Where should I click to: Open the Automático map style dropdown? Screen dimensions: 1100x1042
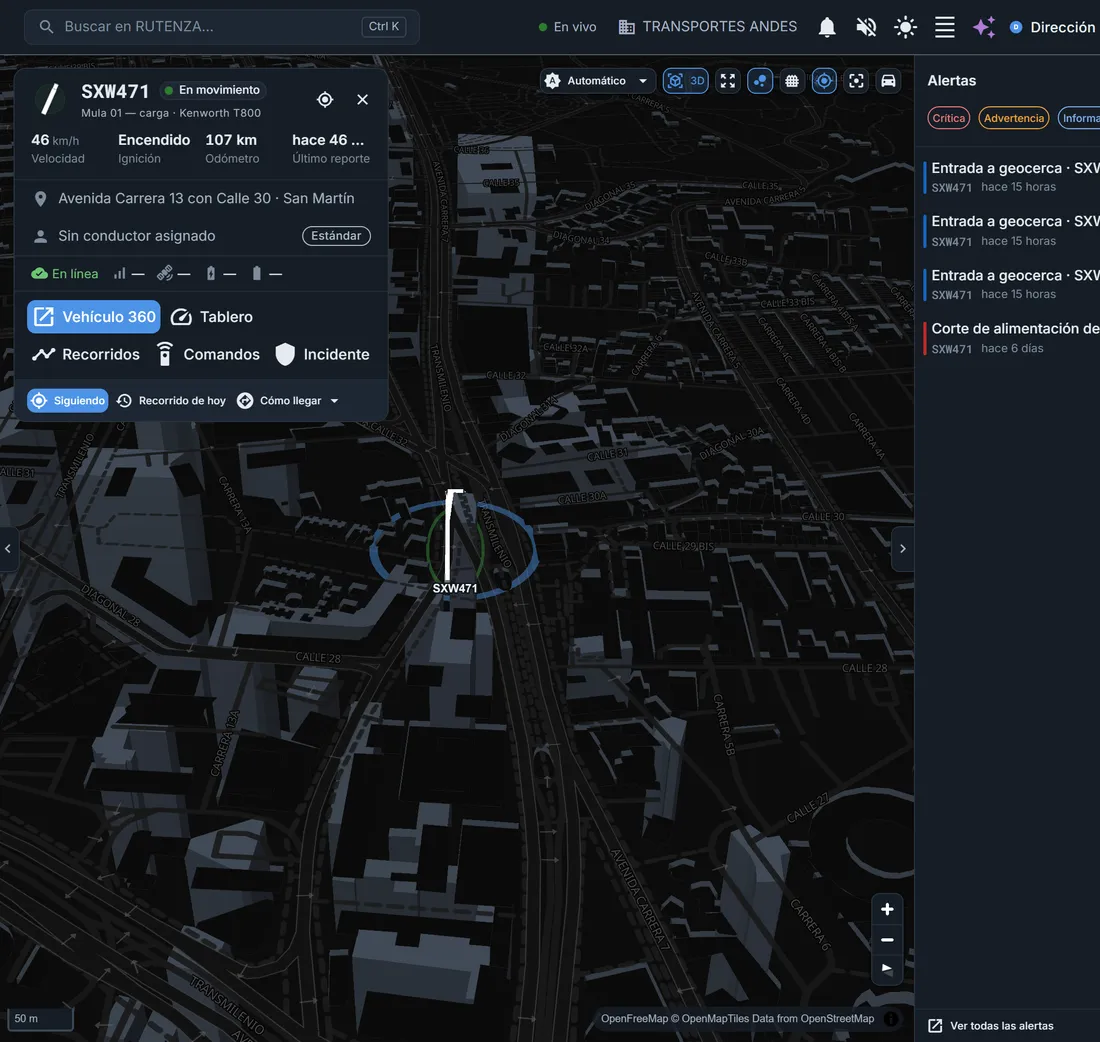coord(597,81)
